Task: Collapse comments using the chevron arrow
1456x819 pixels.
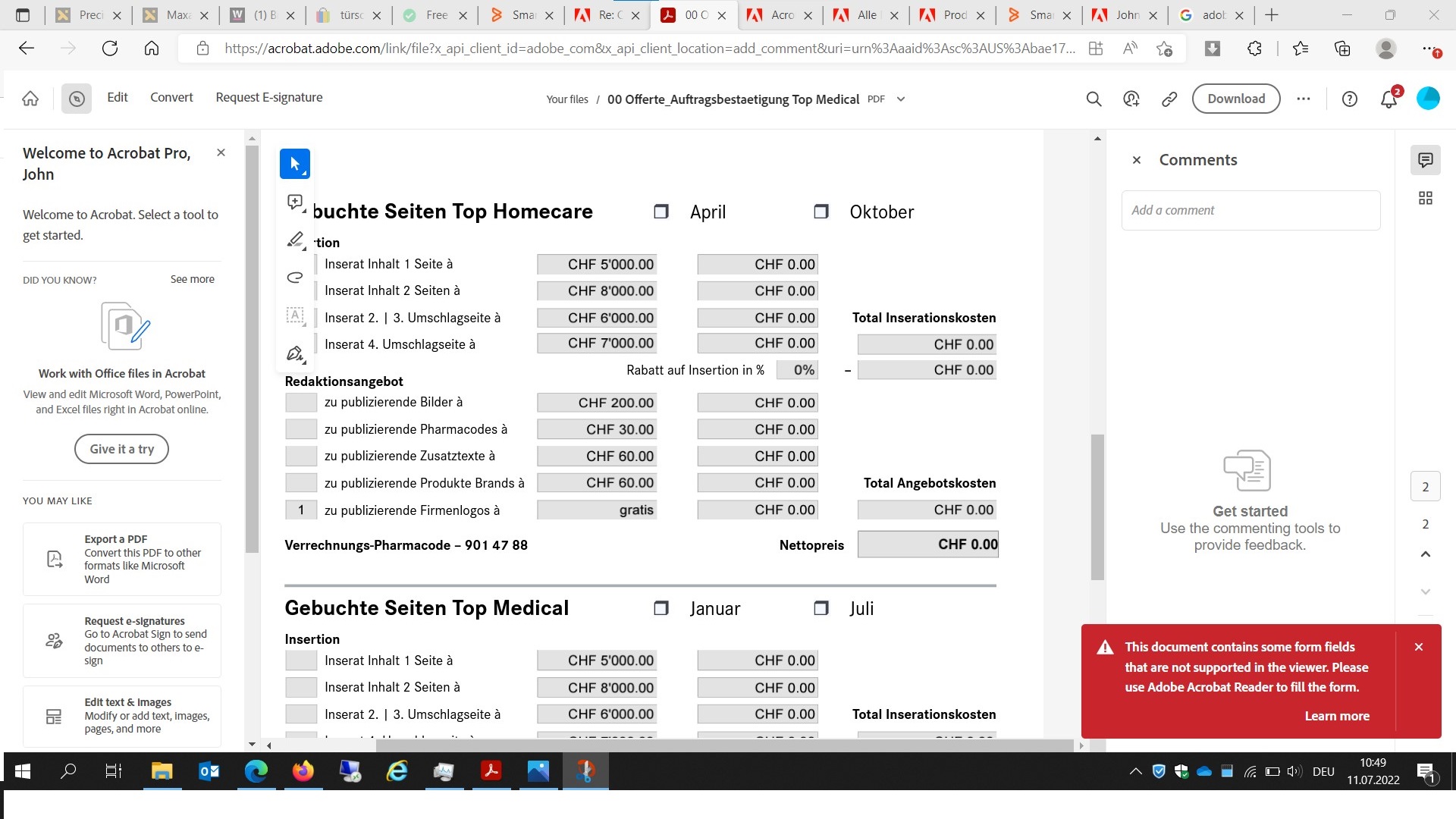Action: [x=1425, y=554]
